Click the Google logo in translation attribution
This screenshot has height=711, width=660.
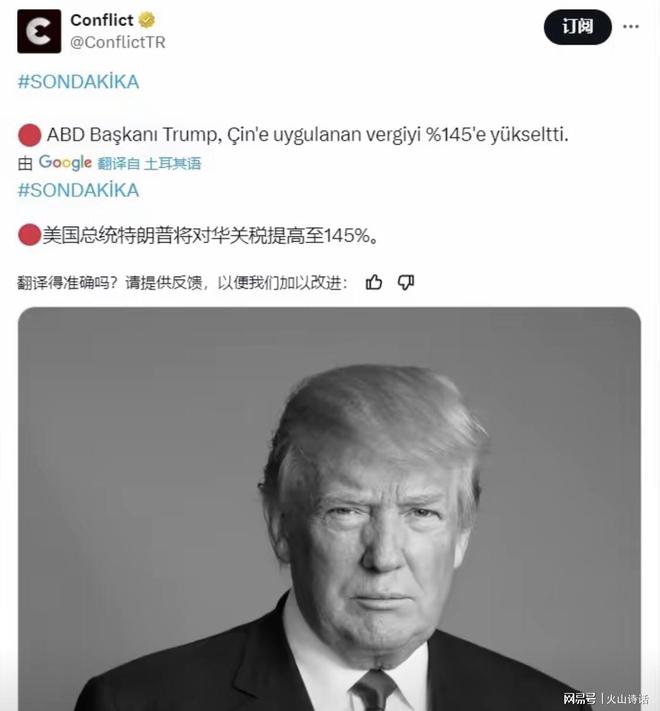pos(65,163)
